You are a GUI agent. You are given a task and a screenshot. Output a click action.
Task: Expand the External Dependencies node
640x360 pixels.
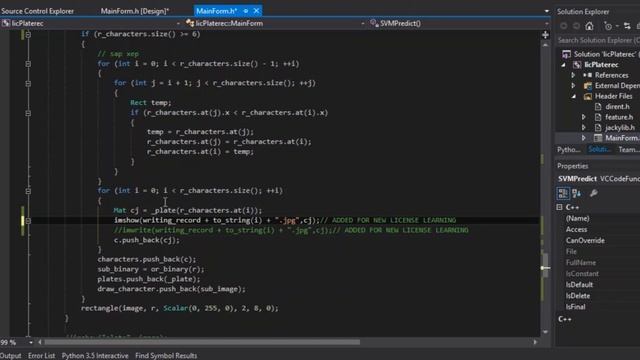(x=573, y=86)
